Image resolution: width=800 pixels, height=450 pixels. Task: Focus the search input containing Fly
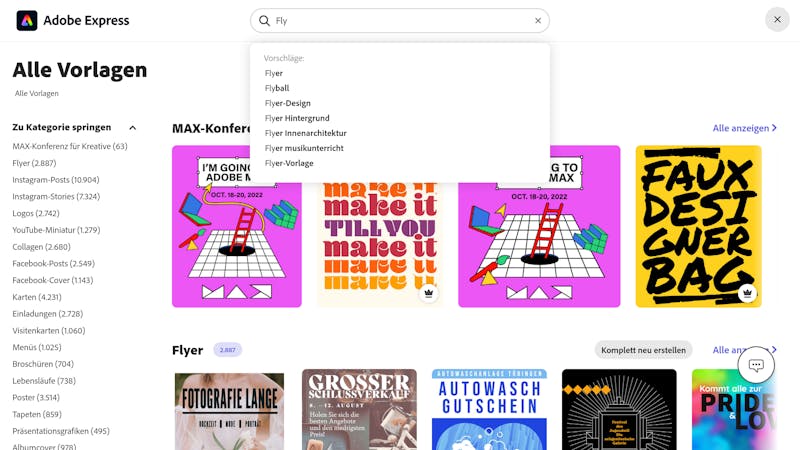pyautogui.click(x=401, y=20)
